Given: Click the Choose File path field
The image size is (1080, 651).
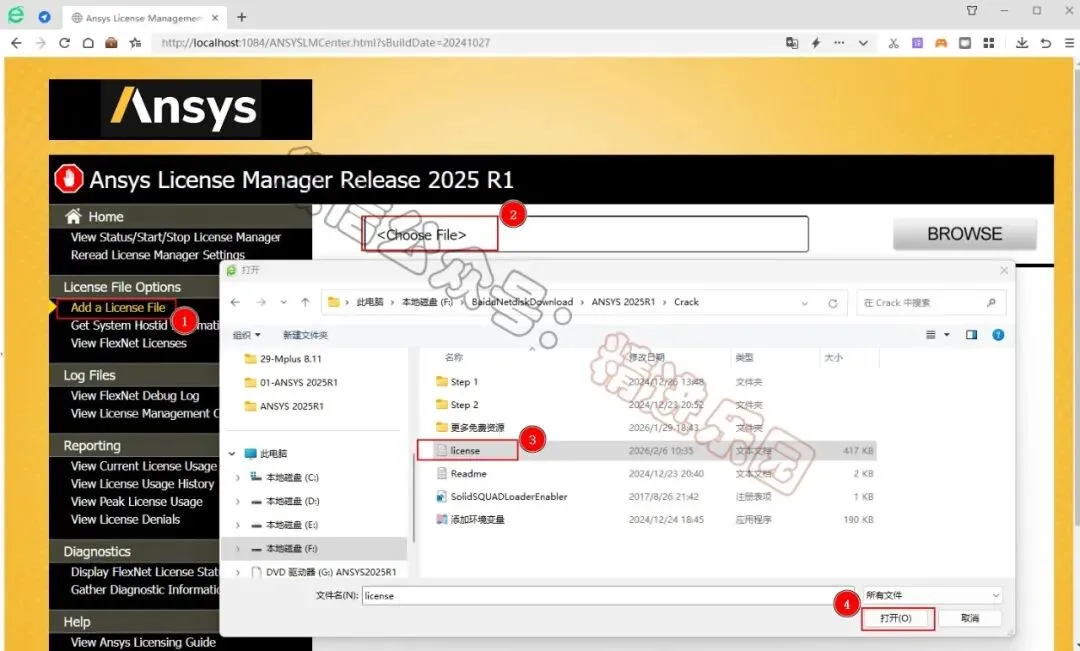Looking at the screenshot, I should click(585, 234).
